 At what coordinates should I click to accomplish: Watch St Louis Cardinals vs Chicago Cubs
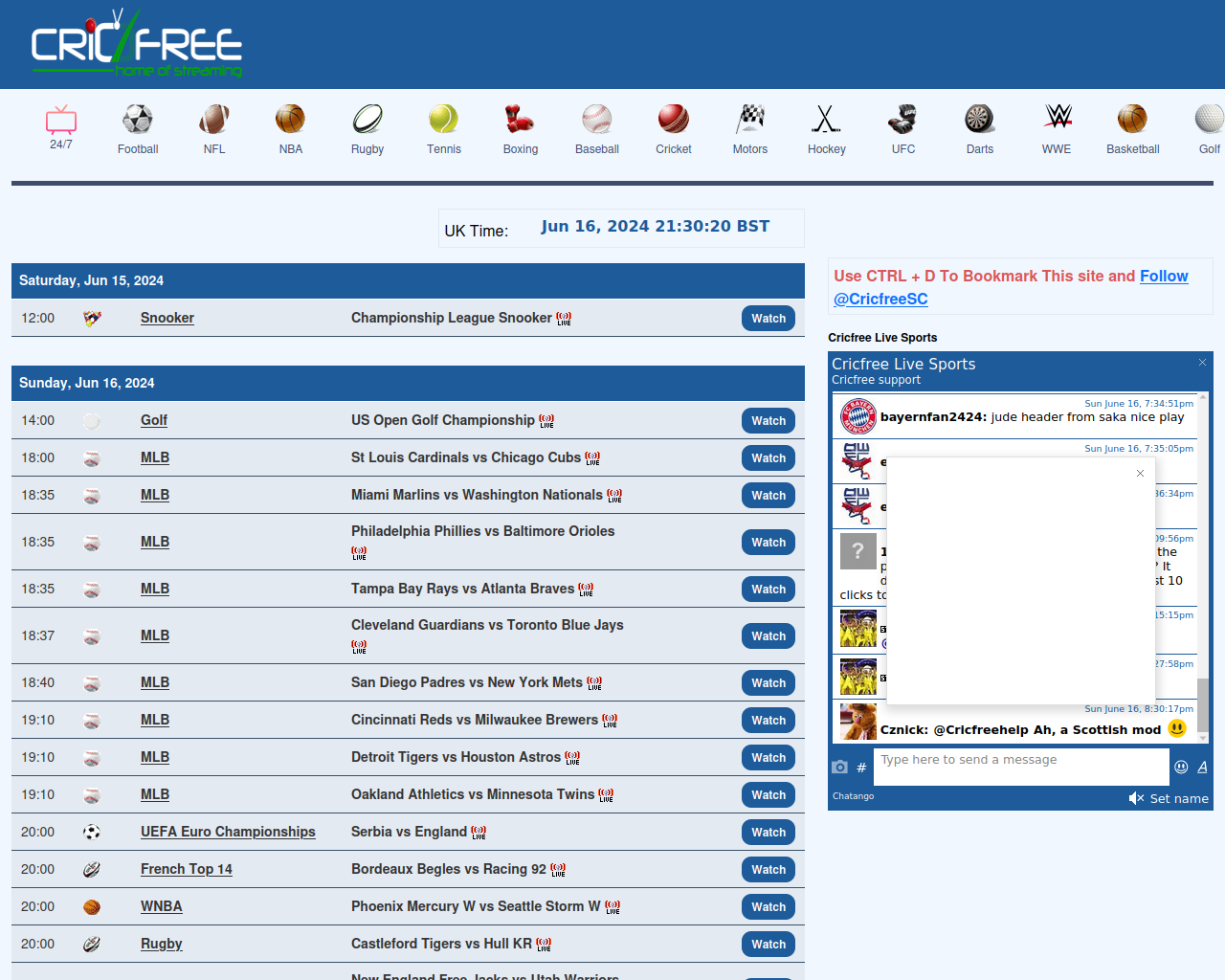768,458
